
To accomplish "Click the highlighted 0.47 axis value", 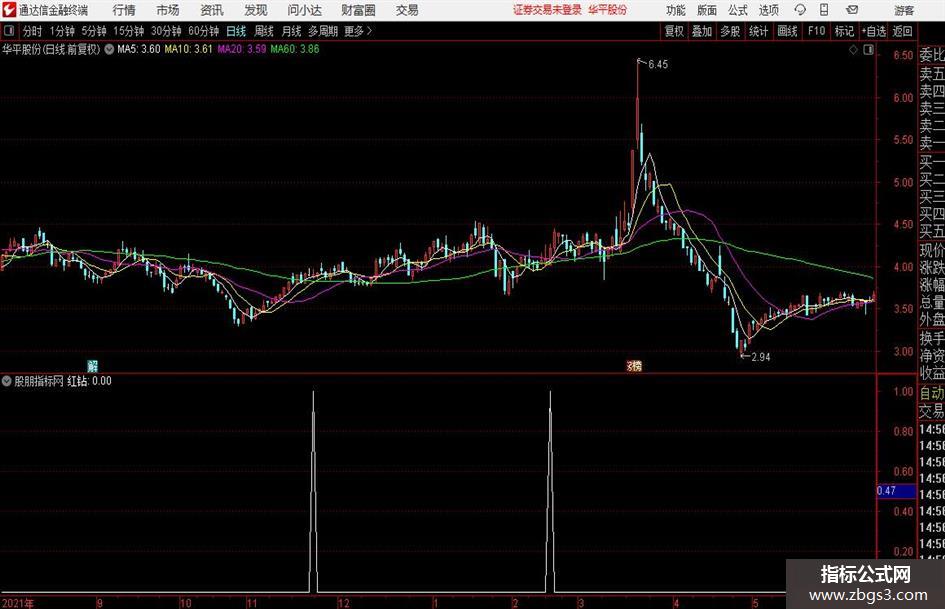I will pyautogui.click(x=896, y=491).
